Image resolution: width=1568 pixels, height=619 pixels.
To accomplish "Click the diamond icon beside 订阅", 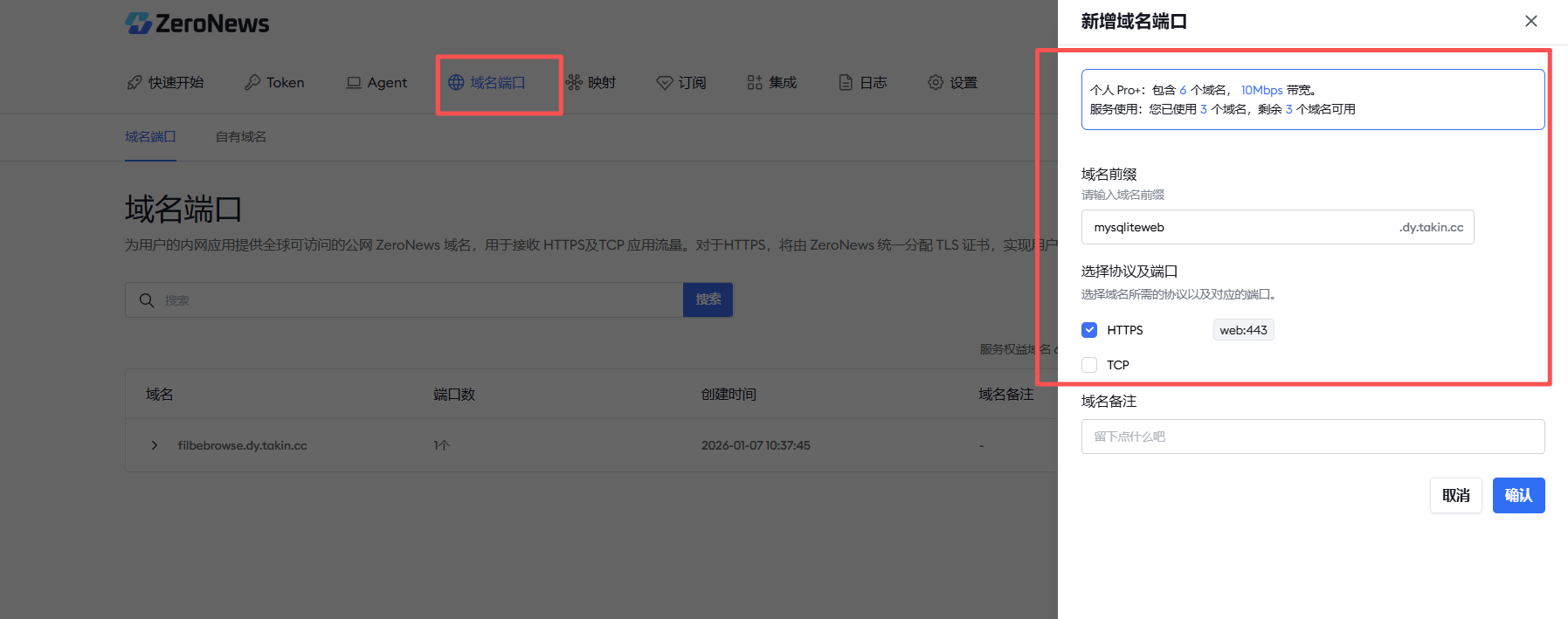I will tap(665, 82).
